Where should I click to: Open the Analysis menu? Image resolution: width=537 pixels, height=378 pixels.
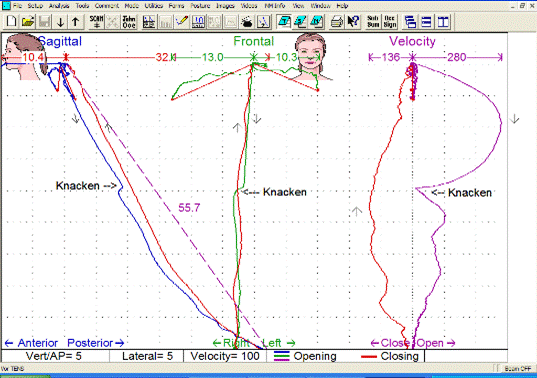click(x=59, y=5)
